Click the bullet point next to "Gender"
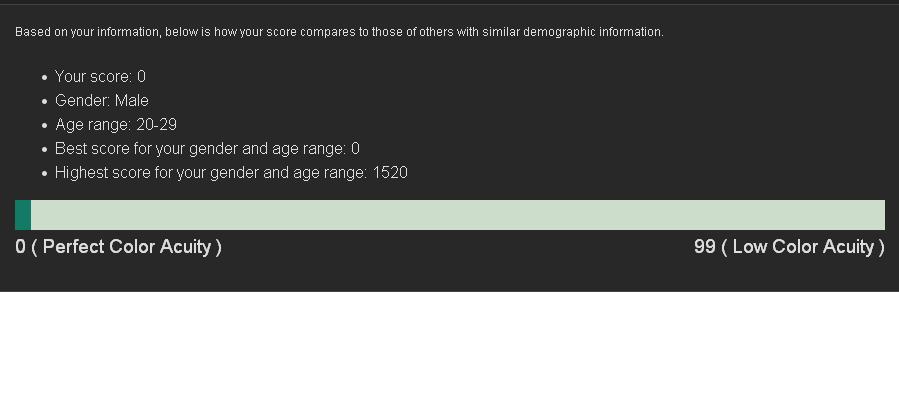 44,101
